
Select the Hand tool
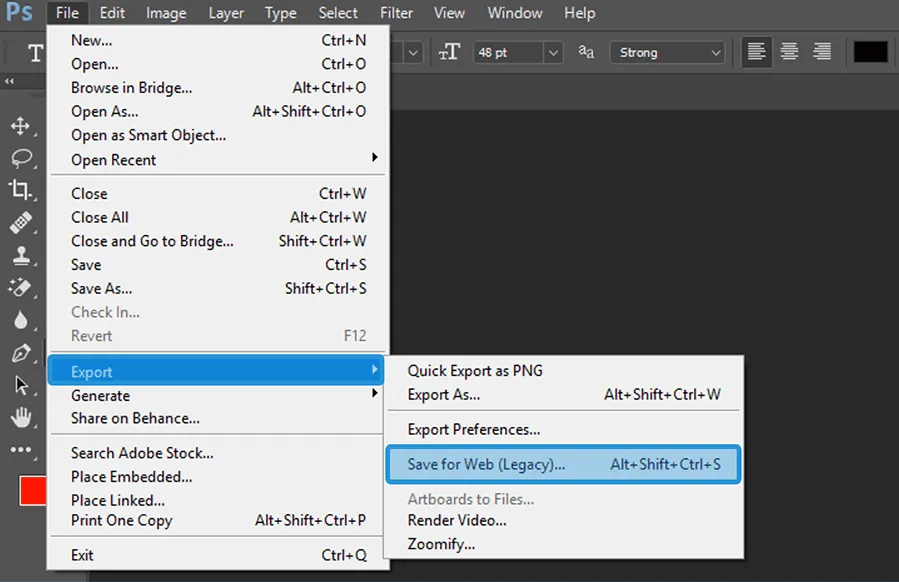point(21,417)
